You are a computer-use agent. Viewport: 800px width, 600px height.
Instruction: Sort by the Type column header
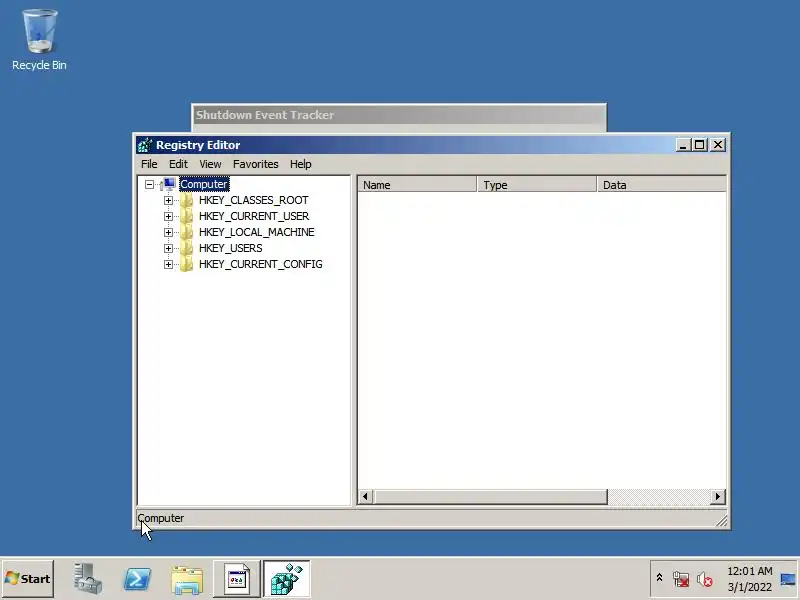536,185
